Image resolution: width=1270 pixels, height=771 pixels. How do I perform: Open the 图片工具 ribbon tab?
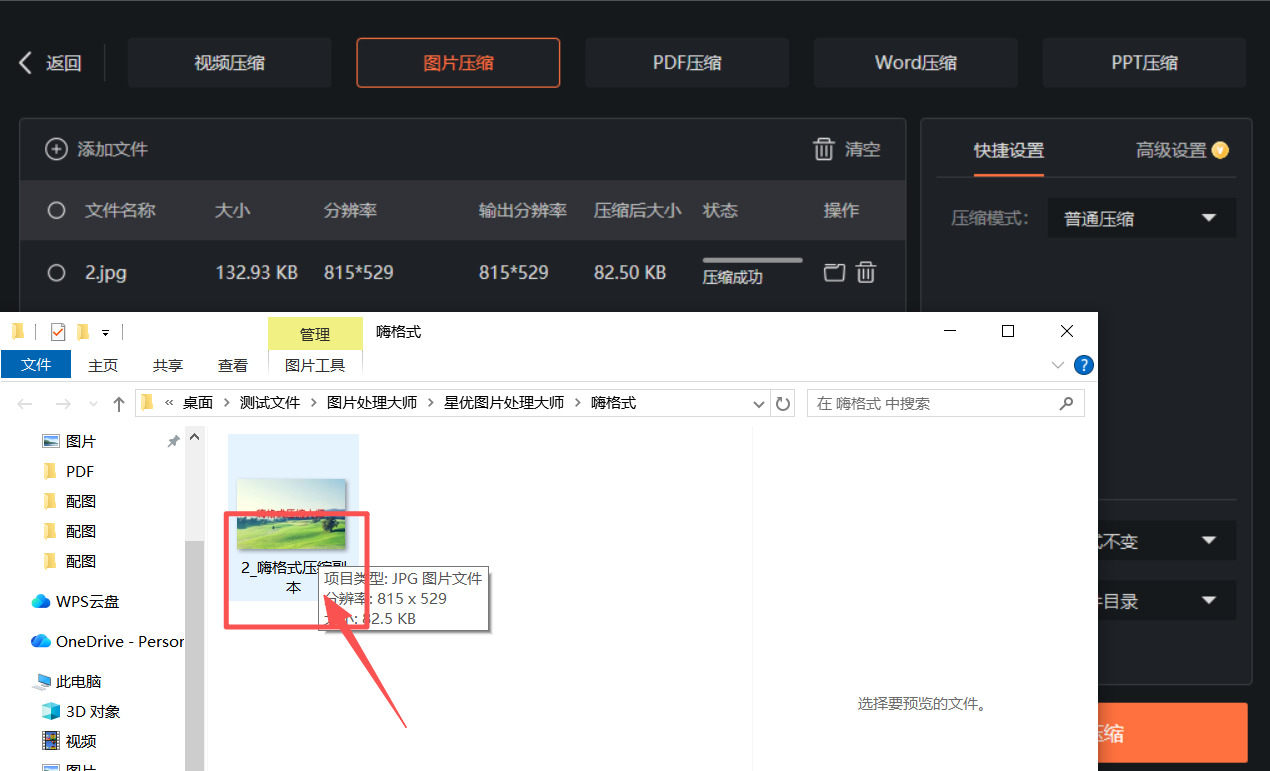point(315,366)
